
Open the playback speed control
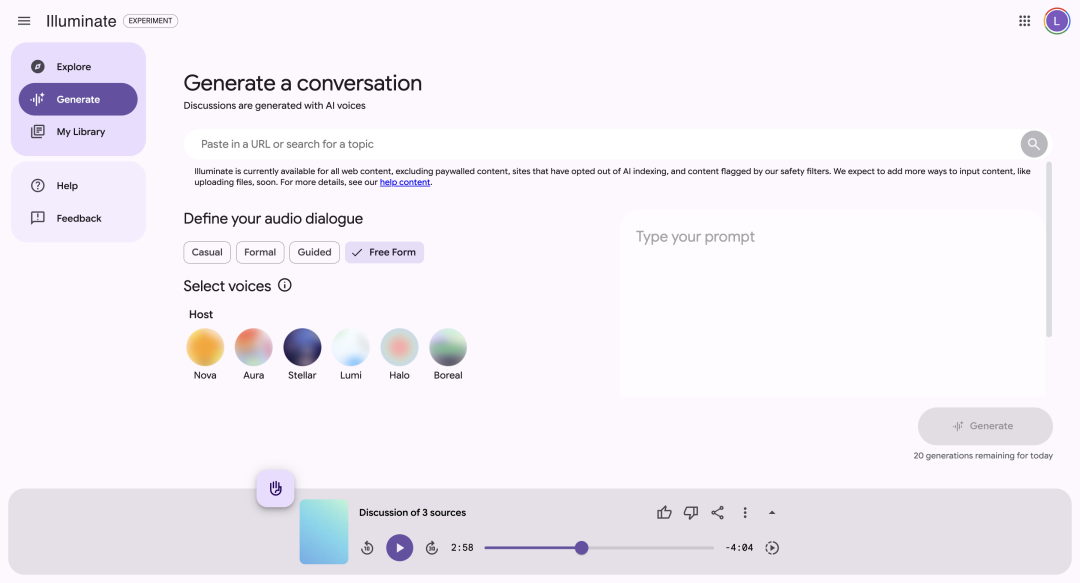772,548
